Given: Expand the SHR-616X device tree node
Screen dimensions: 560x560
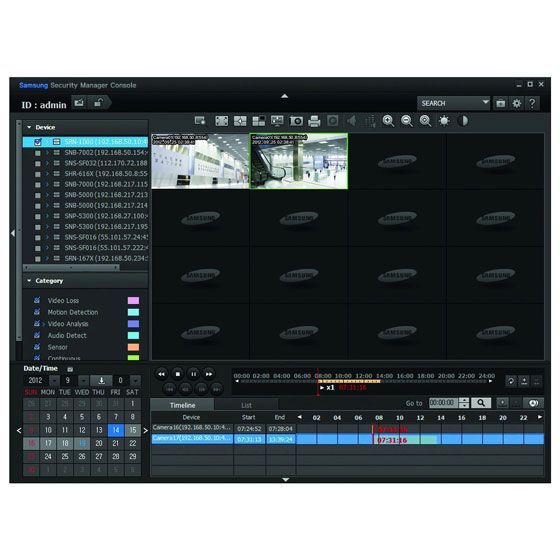Looking at the screenshot, I should click(47, 174).
